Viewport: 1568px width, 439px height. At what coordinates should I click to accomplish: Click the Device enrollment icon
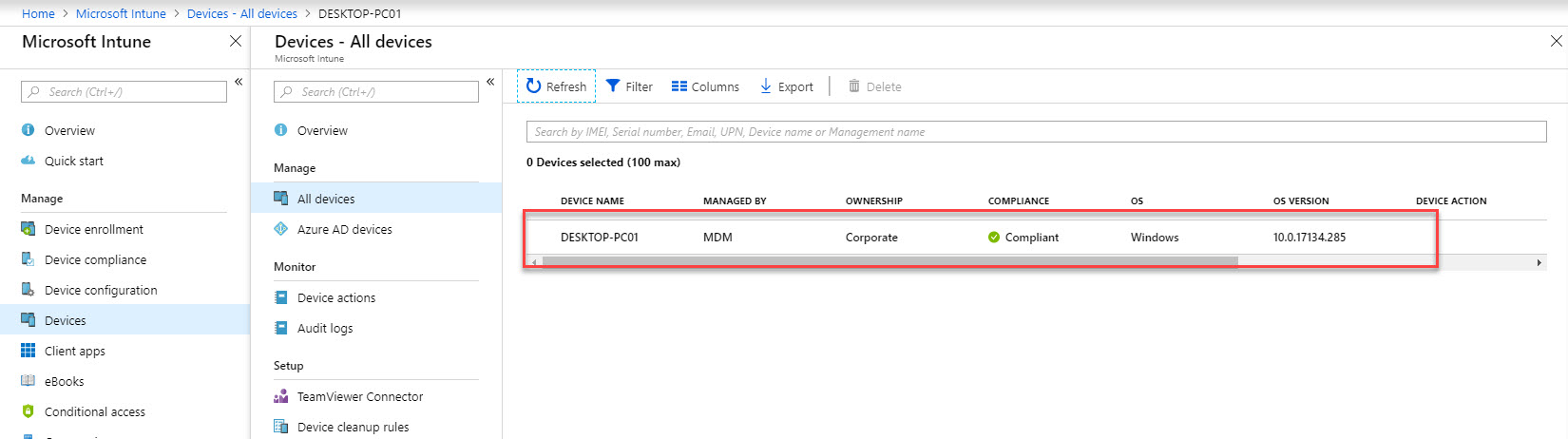(x=29, y=229)
